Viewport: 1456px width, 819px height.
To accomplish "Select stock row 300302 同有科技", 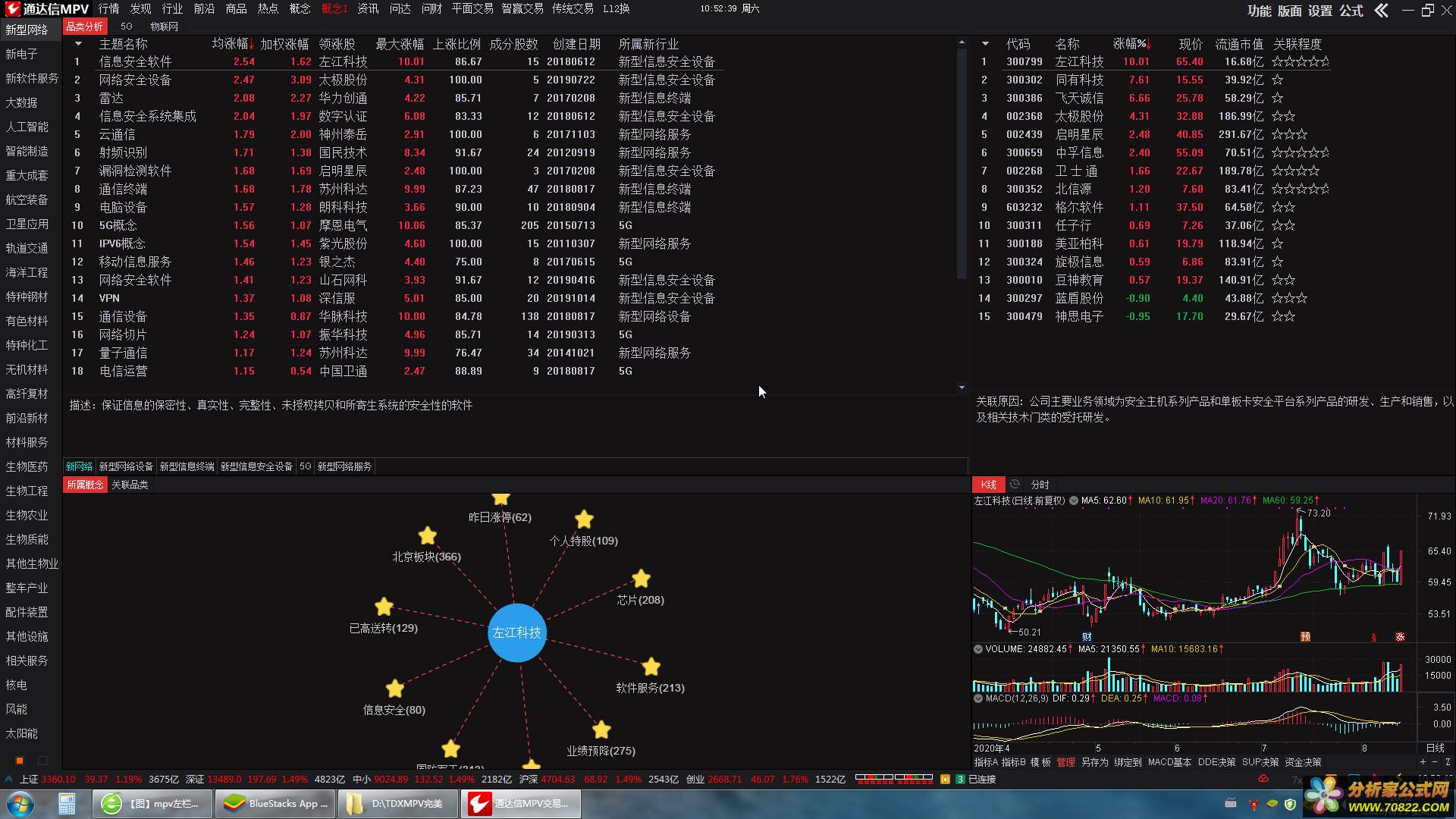I will (x=1153, y=80).
